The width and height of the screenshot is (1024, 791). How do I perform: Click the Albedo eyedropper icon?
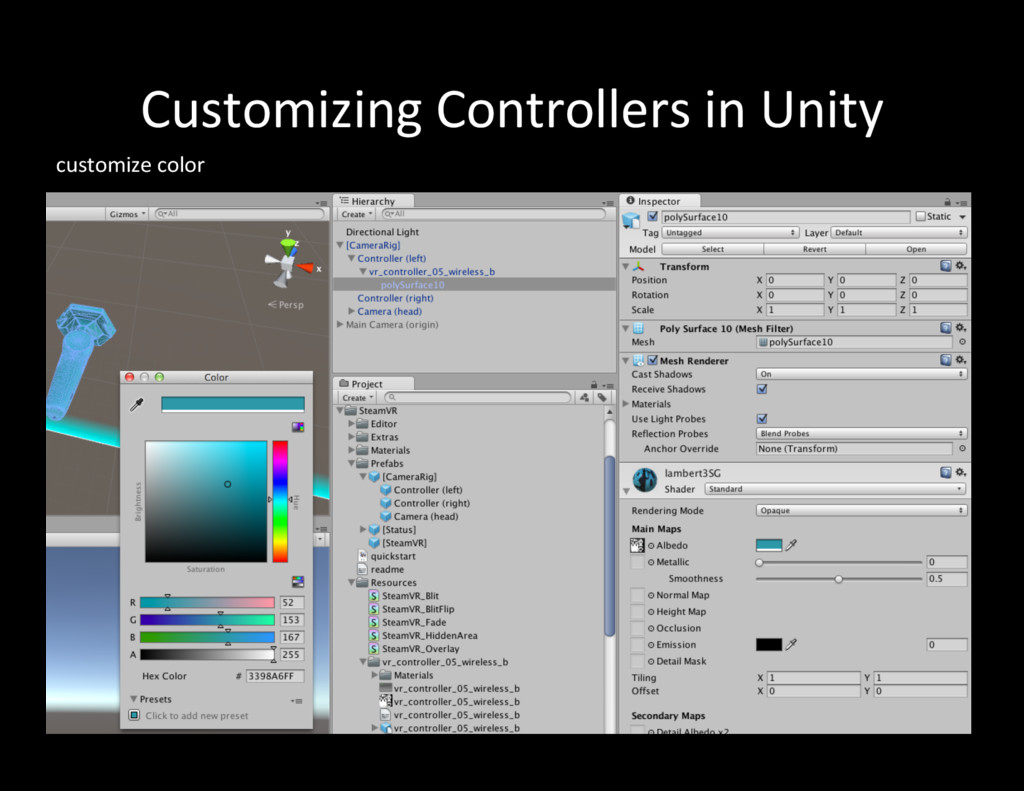[791, 545]
